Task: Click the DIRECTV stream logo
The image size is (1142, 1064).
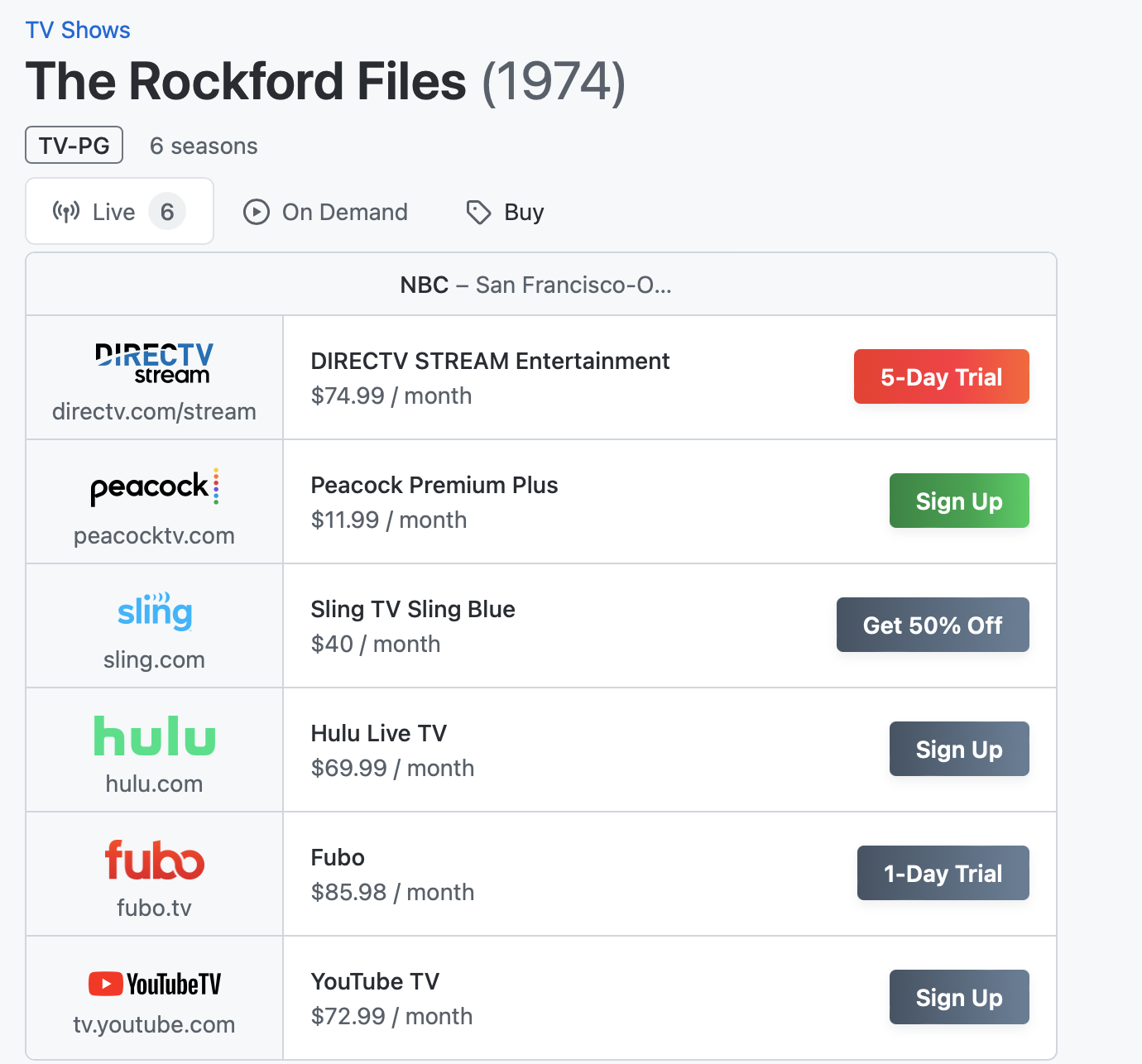Action: pyautogui.click(x=154, y=363)
